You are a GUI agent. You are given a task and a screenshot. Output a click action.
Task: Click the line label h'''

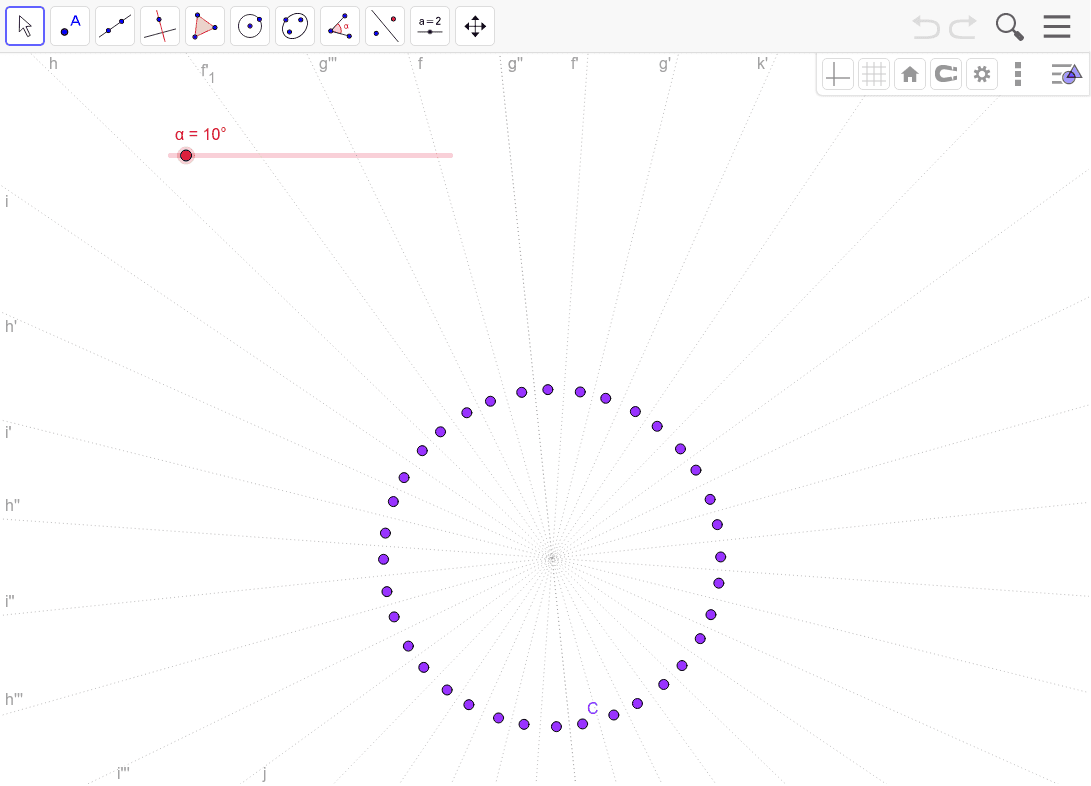pos(14,699)
